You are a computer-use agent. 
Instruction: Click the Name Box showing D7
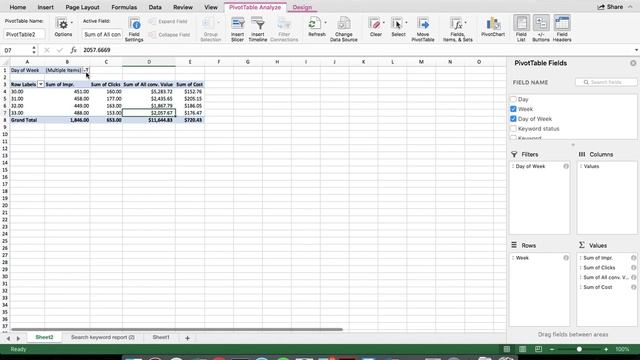click(16, 50)
